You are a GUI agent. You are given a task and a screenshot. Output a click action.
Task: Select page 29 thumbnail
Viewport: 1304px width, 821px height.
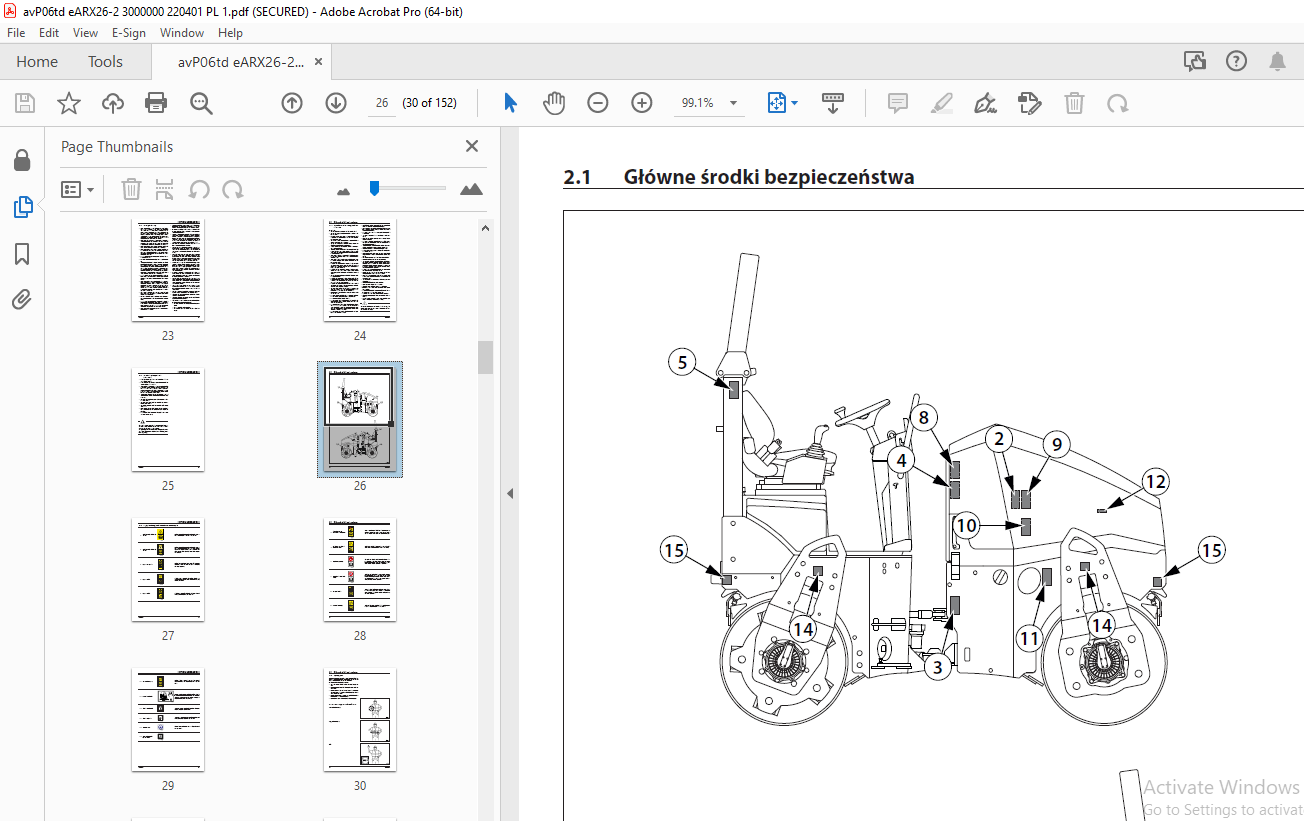(x=168, y=720)
